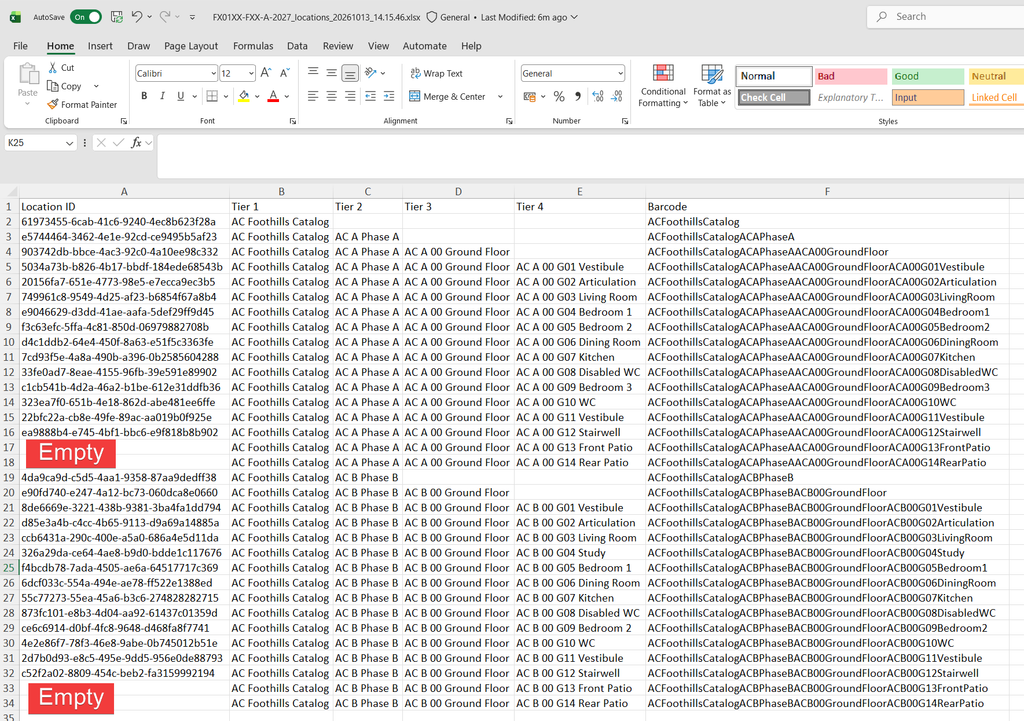Open Number format dialog launcher
The width and height of the screenshot is (1024, 721).
pyautogui.click(x=625, y=121)
